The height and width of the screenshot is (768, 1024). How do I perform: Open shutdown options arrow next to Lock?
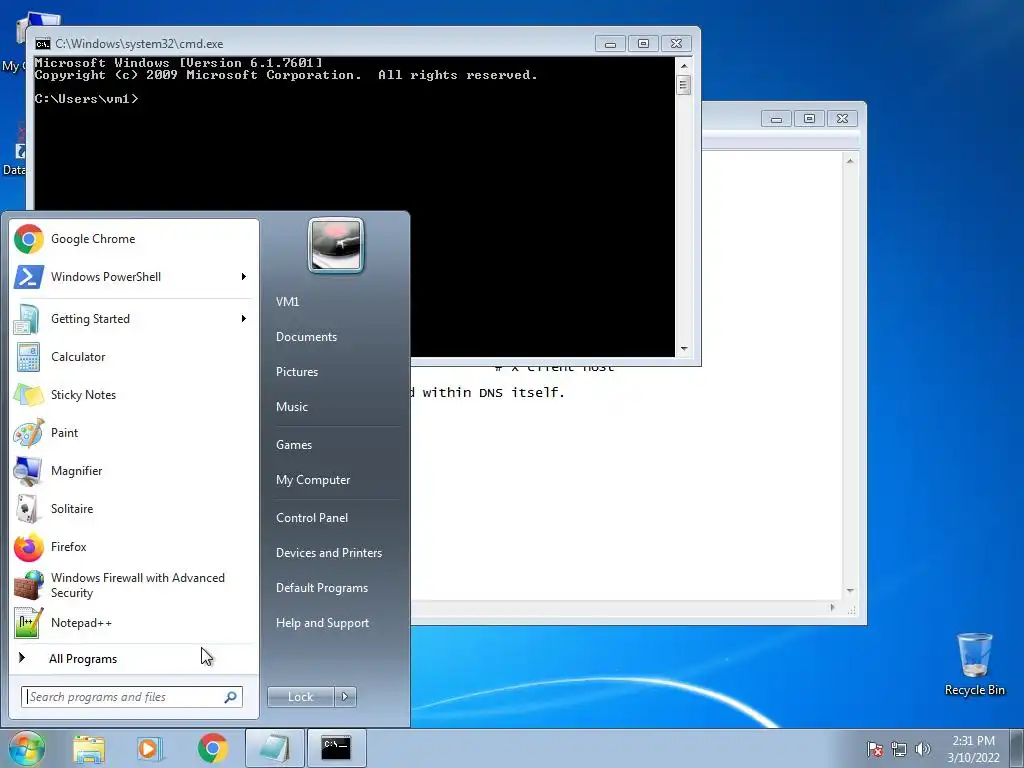point(345,697)
